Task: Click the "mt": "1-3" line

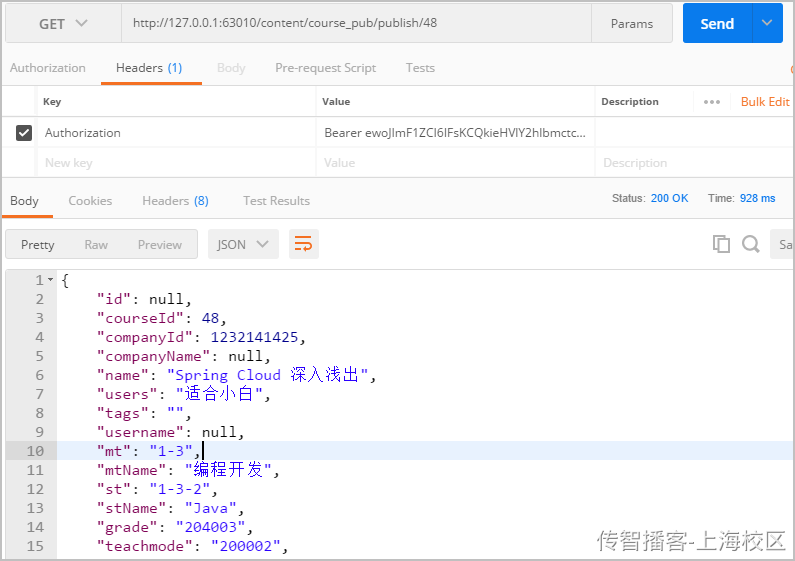Action: click(149, 451)
